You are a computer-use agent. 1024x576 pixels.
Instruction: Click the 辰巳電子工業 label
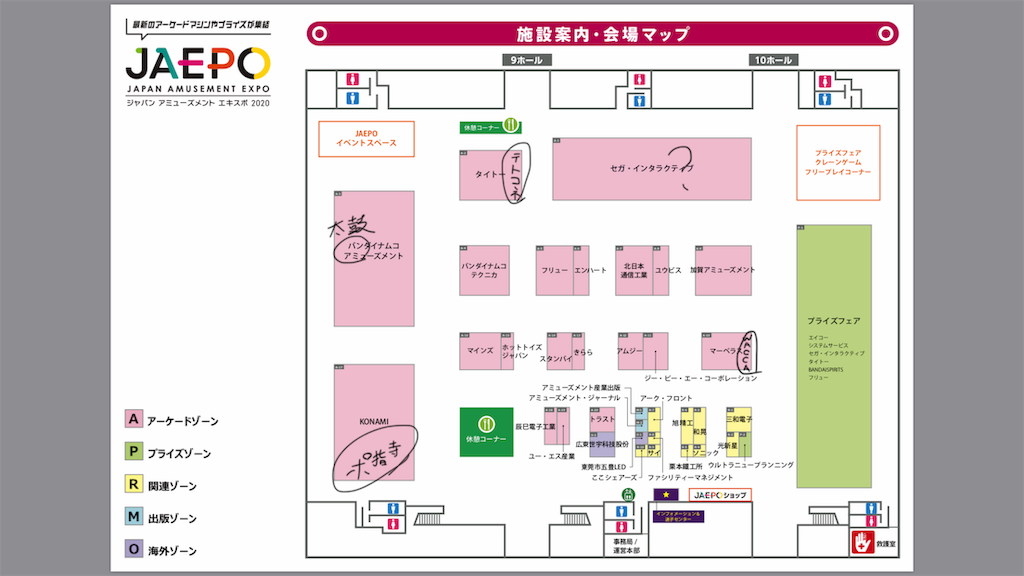[535, 426]
